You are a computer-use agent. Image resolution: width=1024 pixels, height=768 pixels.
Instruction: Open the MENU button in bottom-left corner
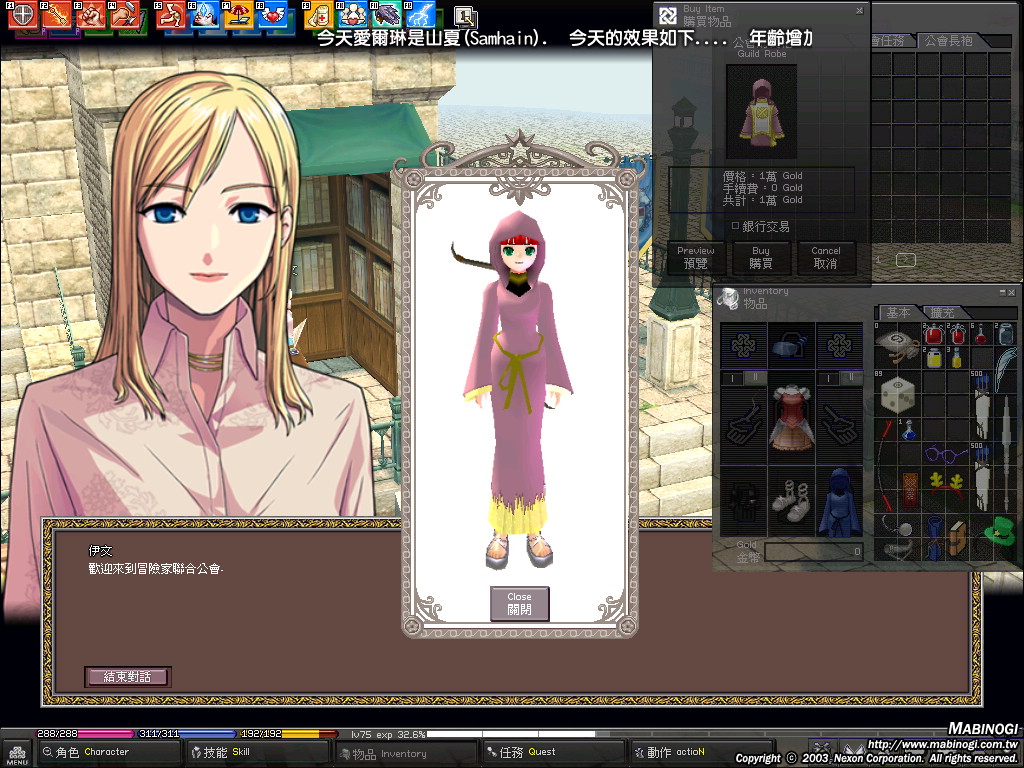click(17, 753)
